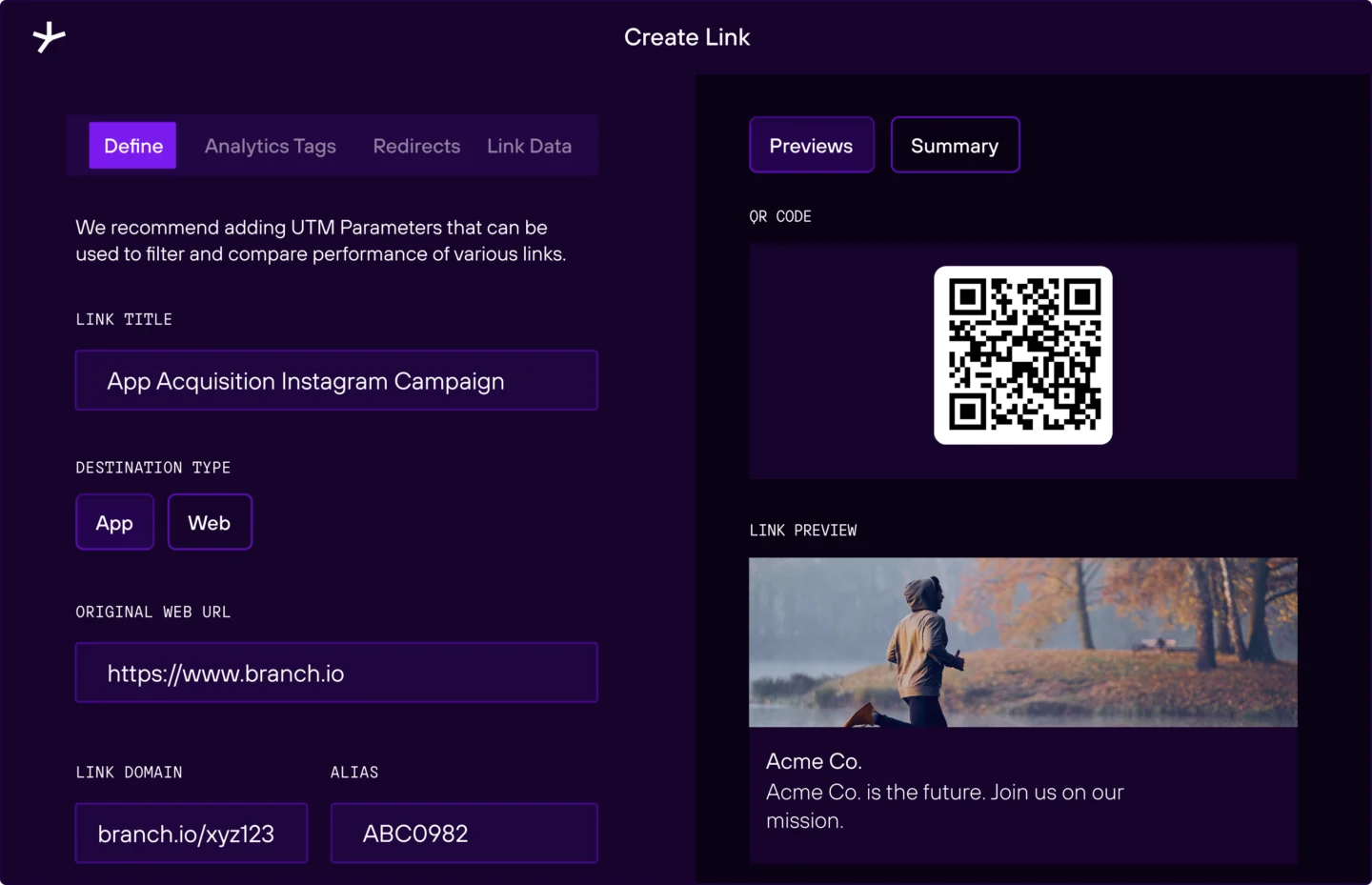Open the Summary view
Viewport: 1372px width, 885px height.
point(954,146)
